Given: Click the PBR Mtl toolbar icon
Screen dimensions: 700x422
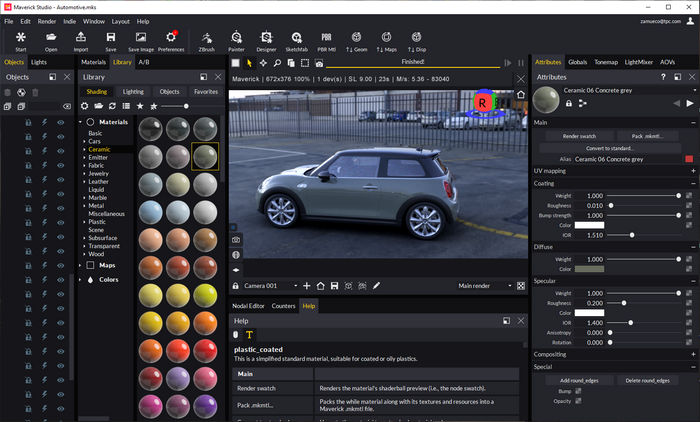Looking at the screenshot, I should coord(326,38).
